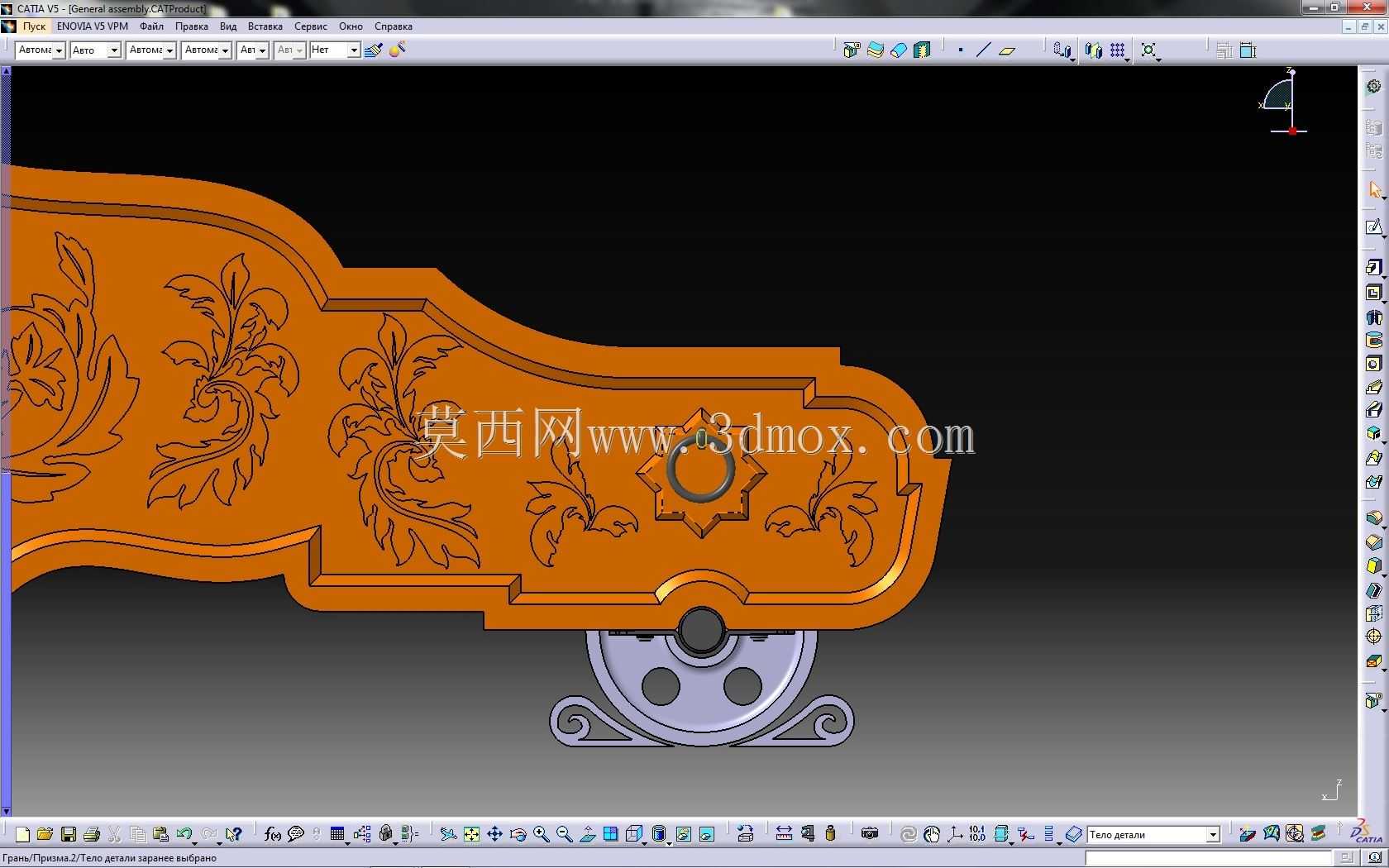The image size is (1389, 868).
Task: Undo the last action
Action: (184, 835)
